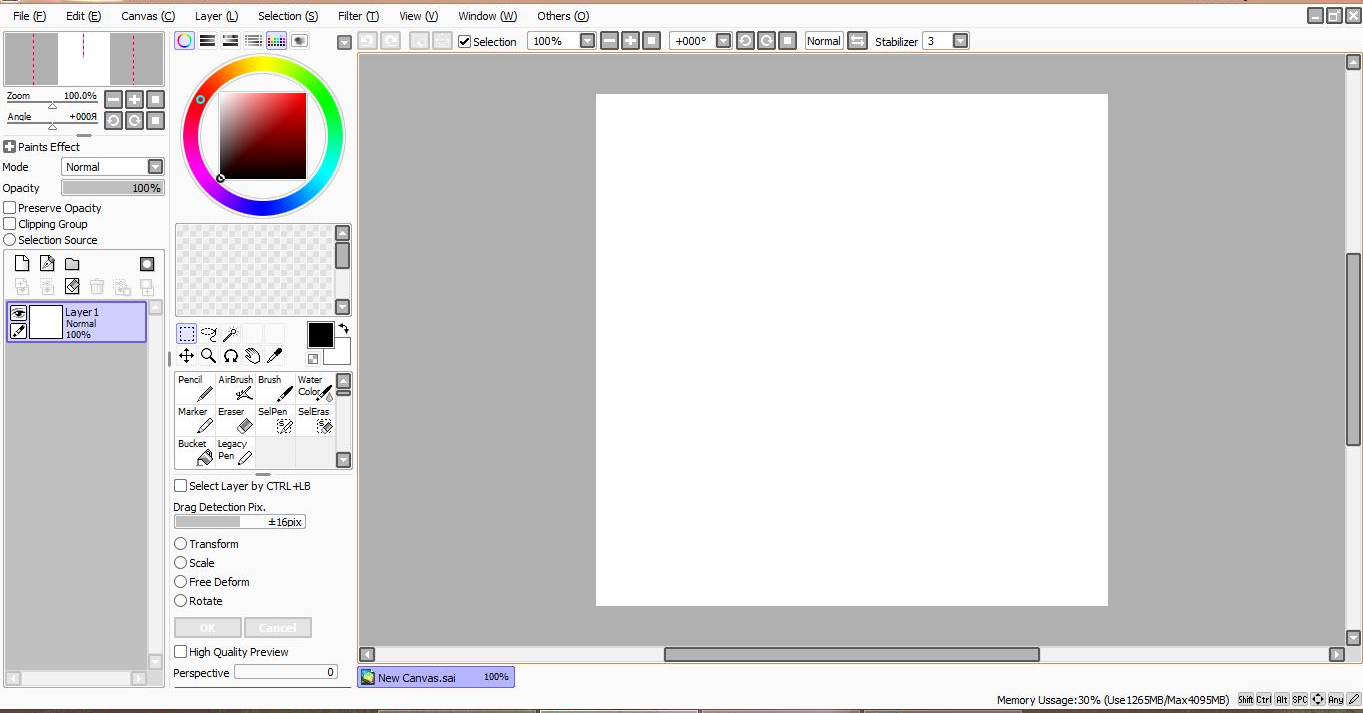Enable the Clipping Group checkbox
Image resolution: width=1363 pixels, height=713 pixels.
[10, 224]
